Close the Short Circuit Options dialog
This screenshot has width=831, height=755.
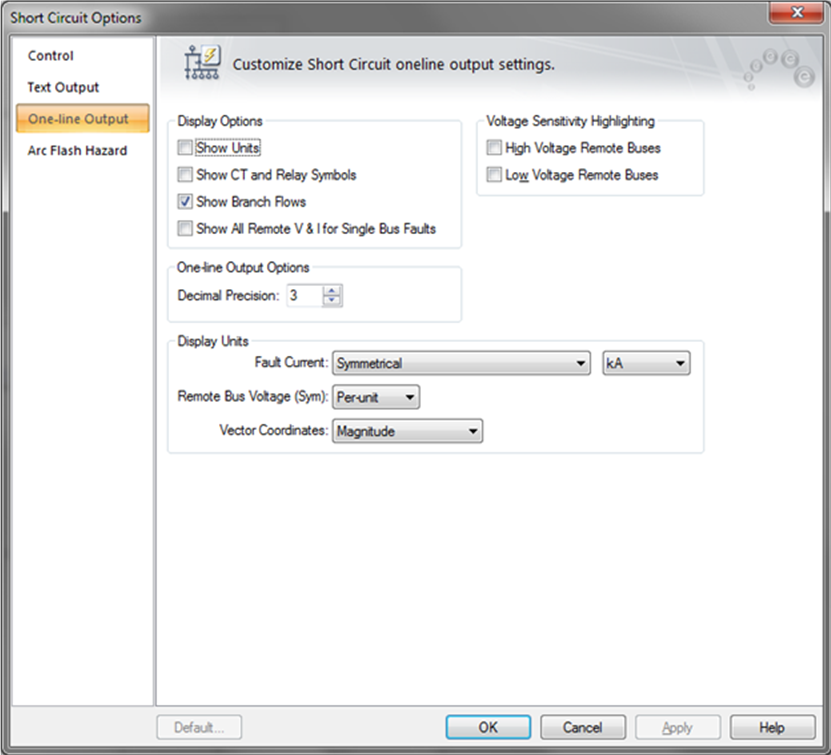(799, 14)
